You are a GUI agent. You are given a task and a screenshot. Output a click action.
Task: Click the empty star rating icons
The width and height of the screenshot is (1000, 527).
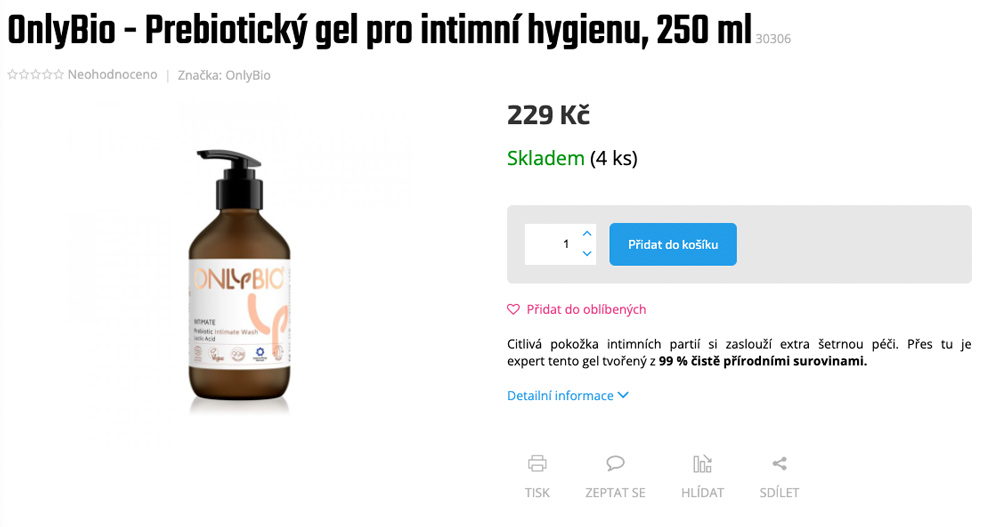tap(36, 75)
